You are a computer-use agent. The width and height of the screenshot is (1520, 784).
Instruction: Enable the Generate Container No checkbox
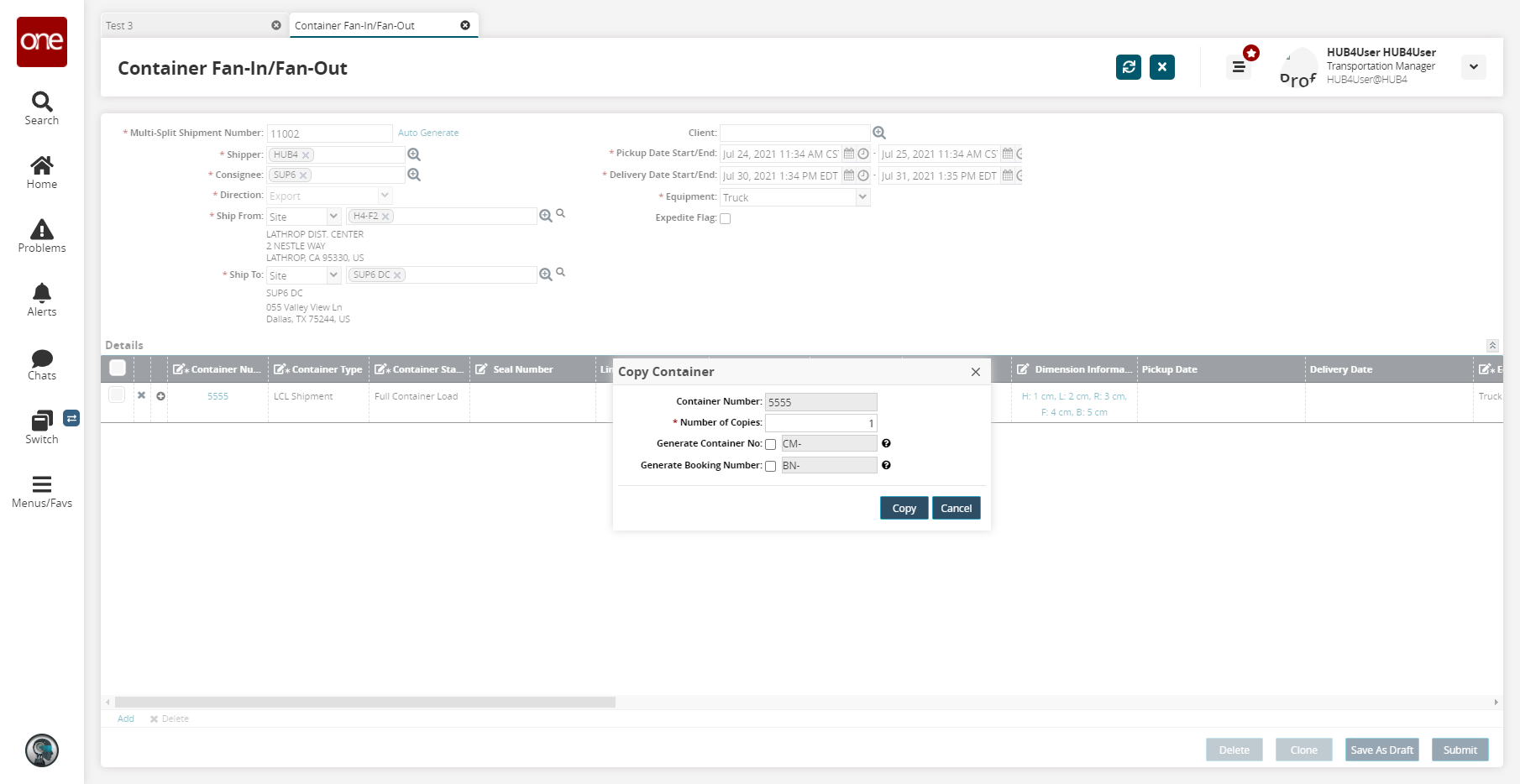(770, 445)
